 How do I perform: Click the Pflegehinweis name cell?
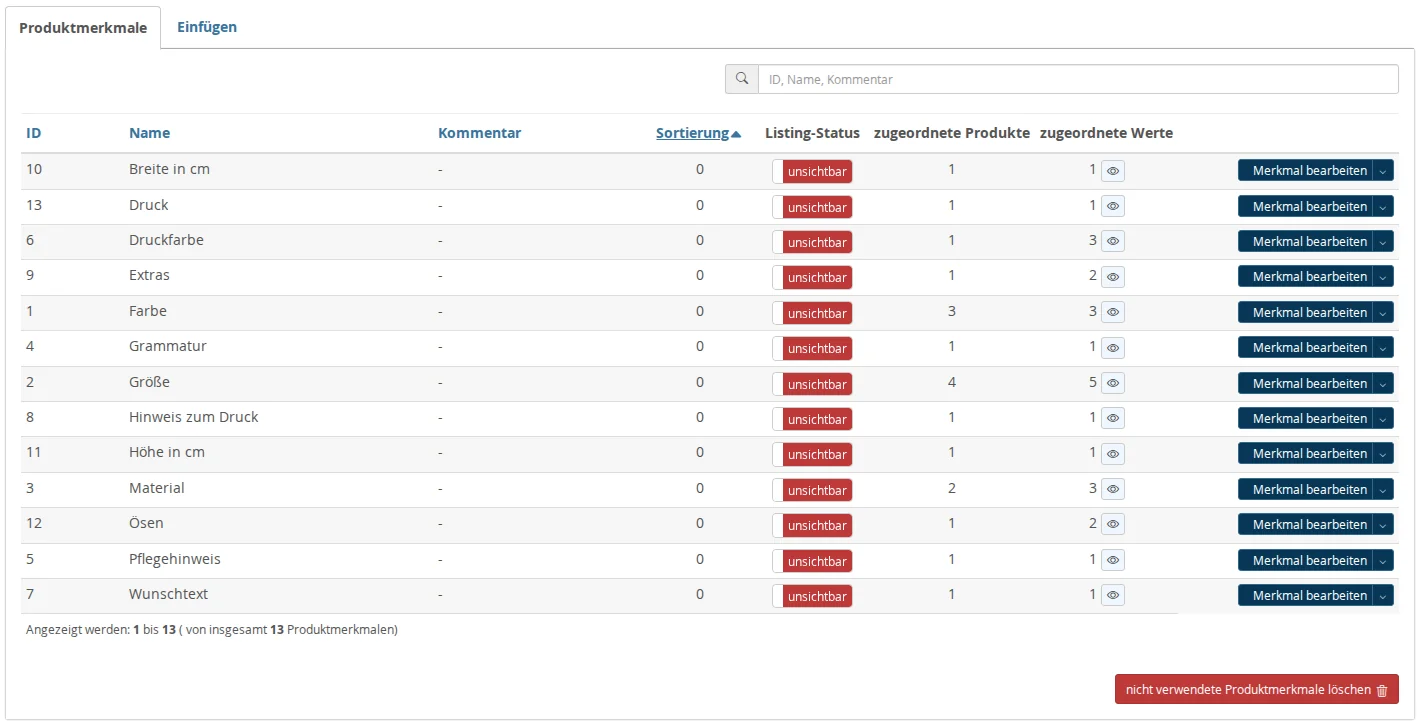(x=175, y=559)
